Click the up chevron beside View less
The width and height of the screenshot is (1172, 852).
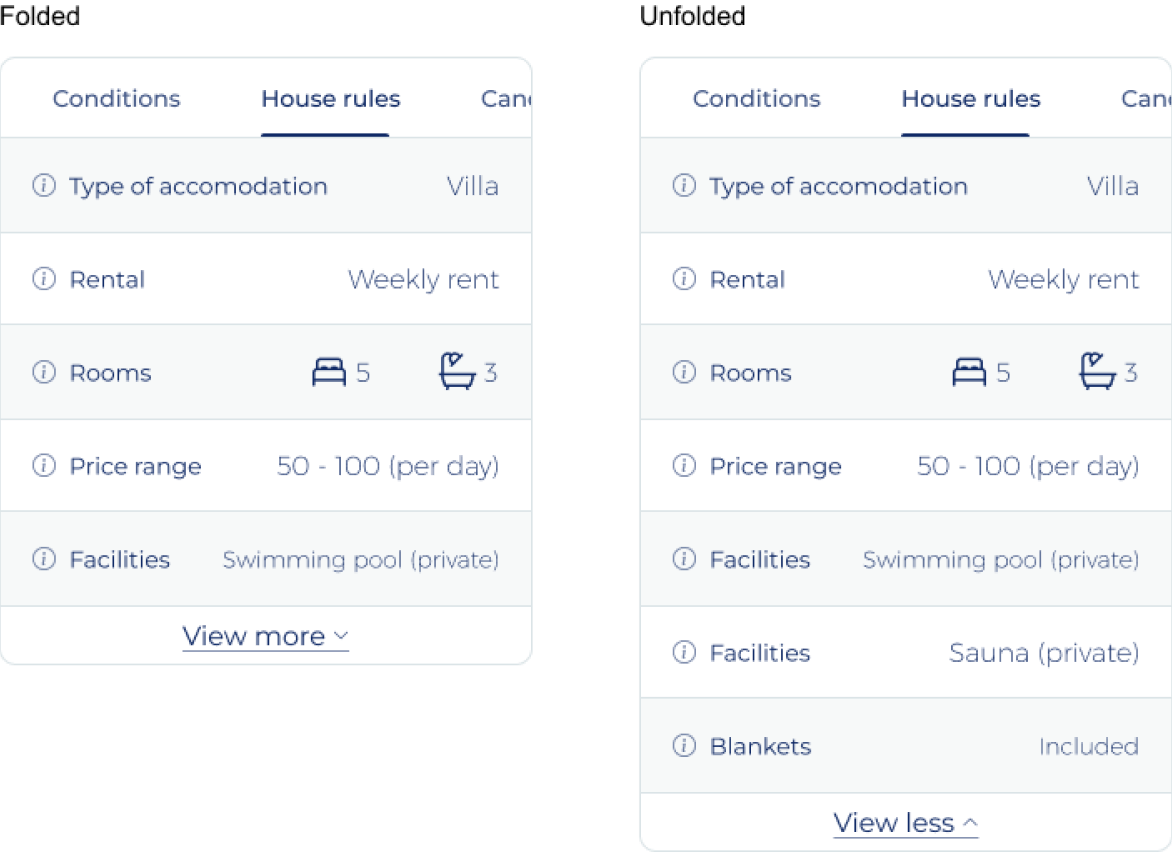click(969, 823)
